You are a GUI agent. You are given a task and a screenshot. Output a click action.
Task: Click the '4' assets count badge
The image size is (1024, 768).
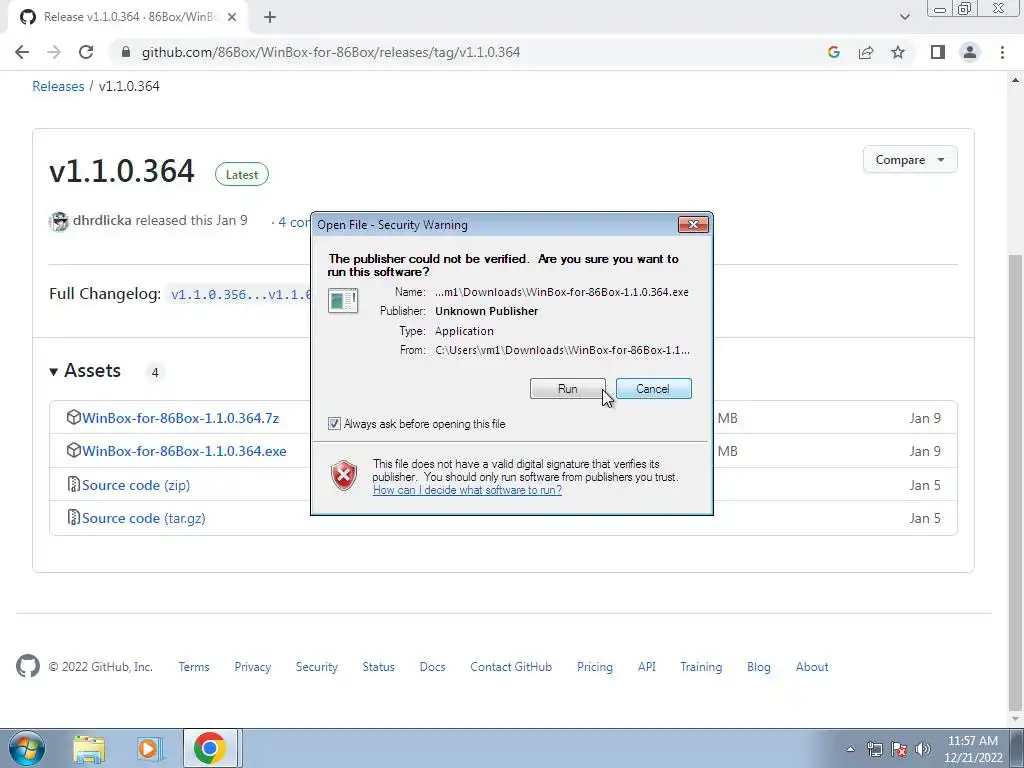155,372
